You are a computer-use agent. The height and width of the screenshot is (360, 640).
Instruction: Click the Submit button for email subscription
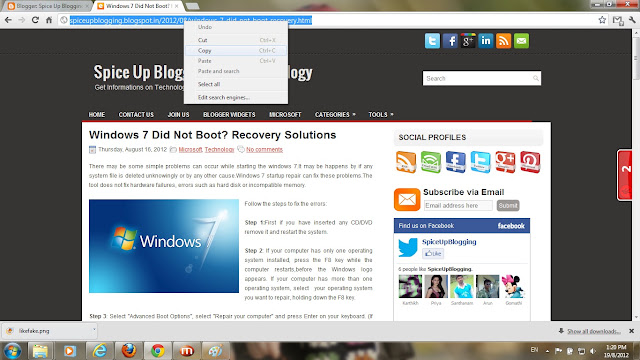tap(508, 205)
